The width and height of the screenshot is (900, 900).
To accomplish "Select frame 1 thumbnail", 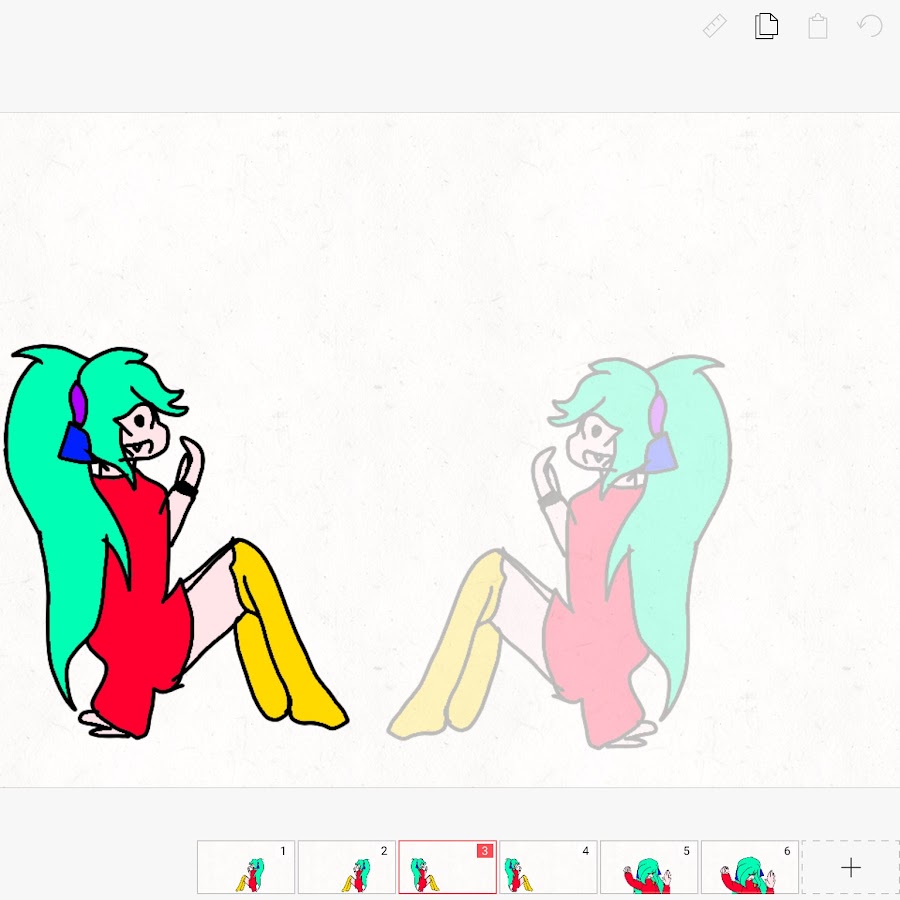I will tap(246, 867).
